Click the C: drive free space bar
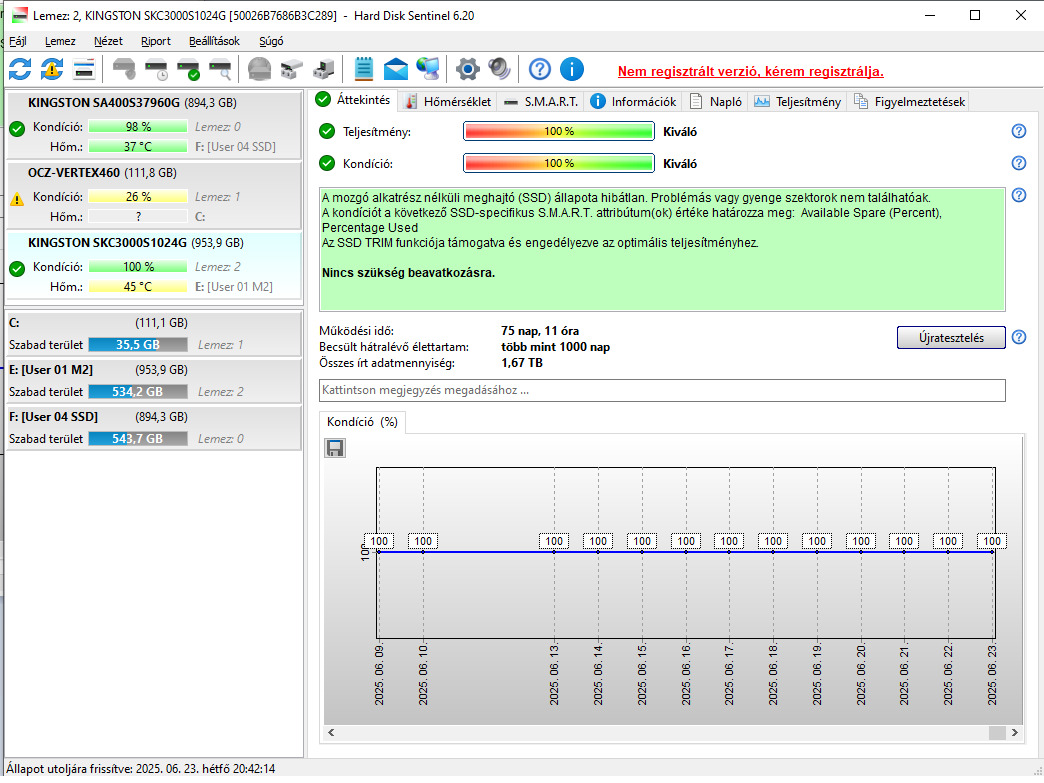 (138, 344)
